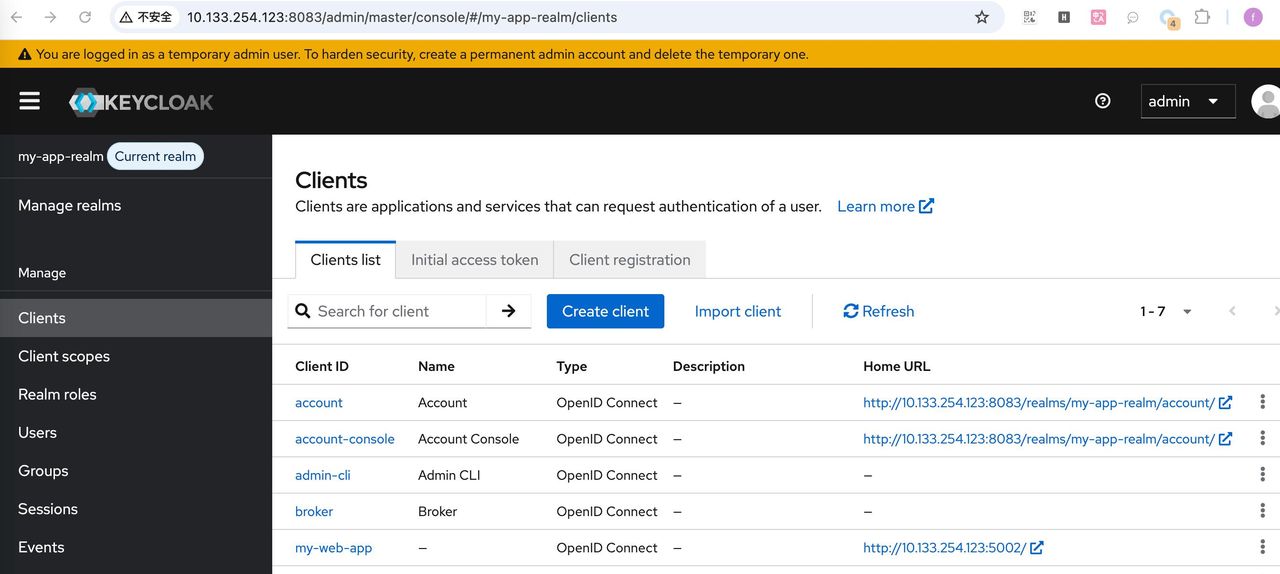Bookmark this page with star icon

click(981, 17)
